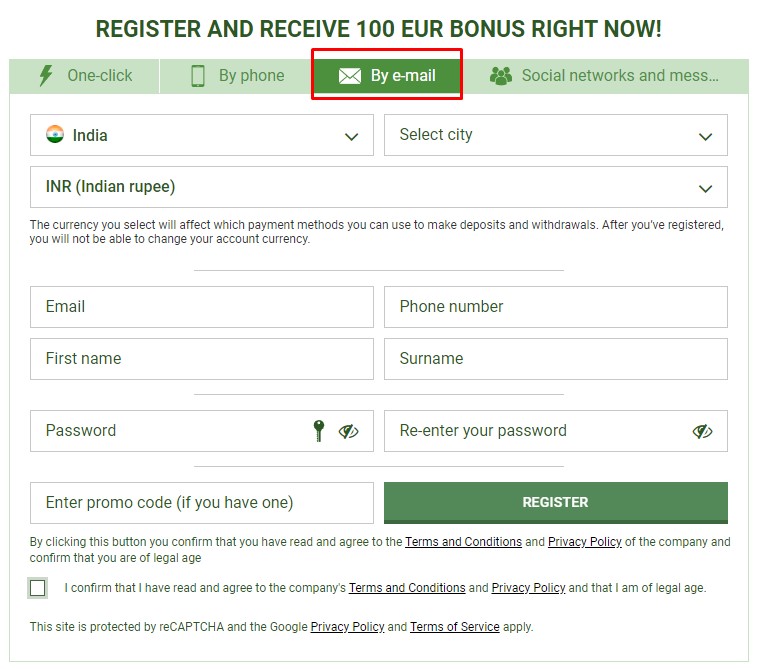Screen dimensions: 760x669
Task: Click the Phone number input field
Action: click(x=555, y=307)
